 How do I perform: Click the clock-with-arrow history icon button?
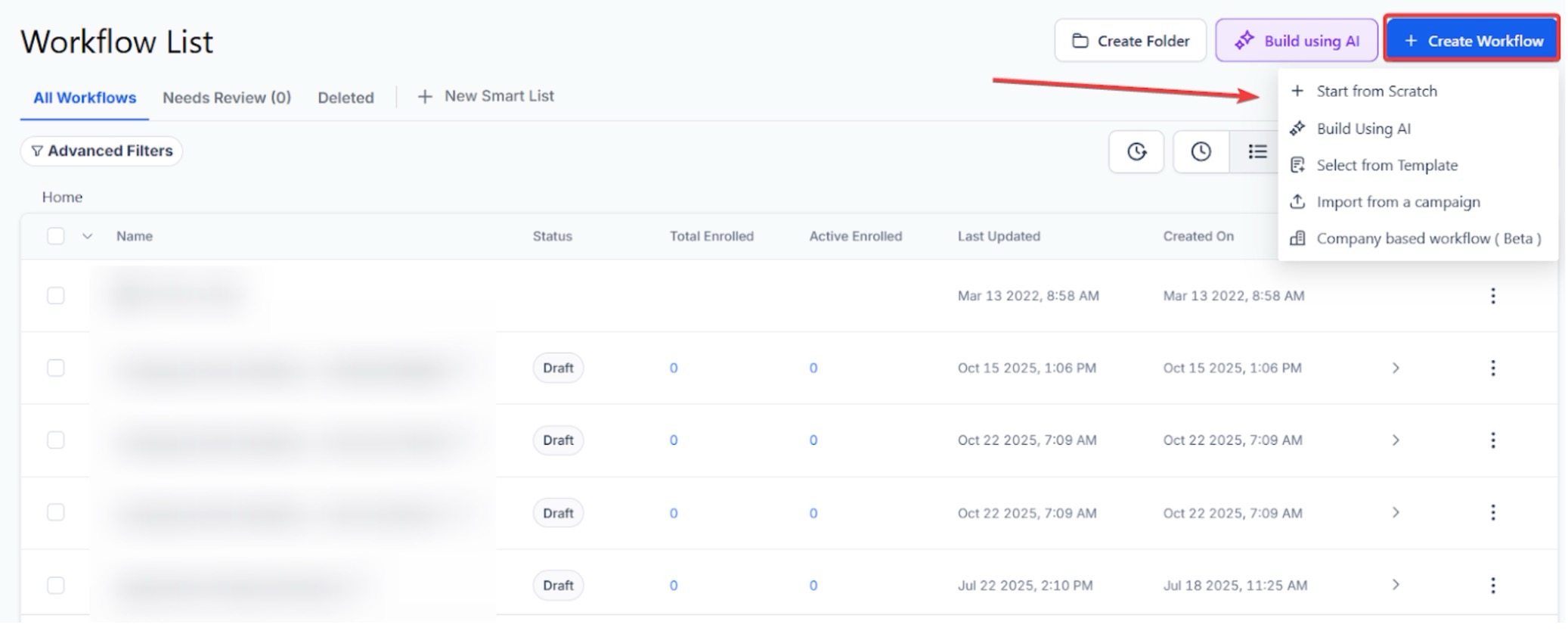point(1136,152)
